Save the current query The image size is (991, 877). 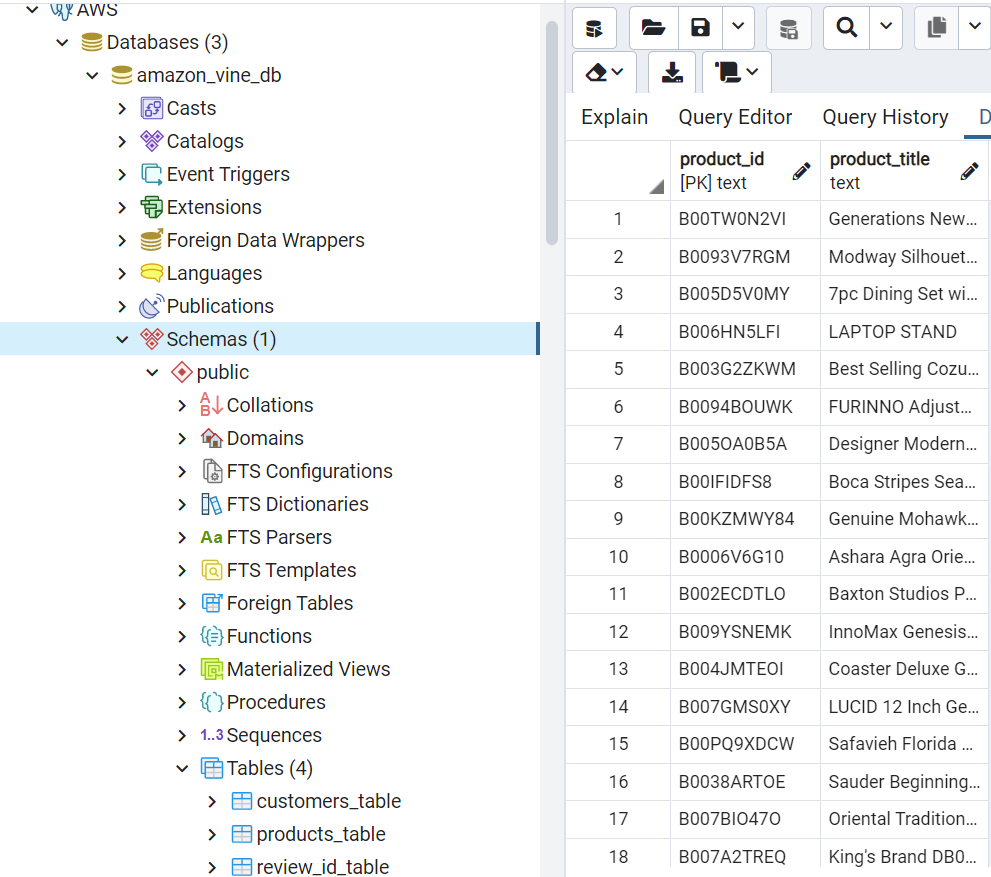coord(699,28)
